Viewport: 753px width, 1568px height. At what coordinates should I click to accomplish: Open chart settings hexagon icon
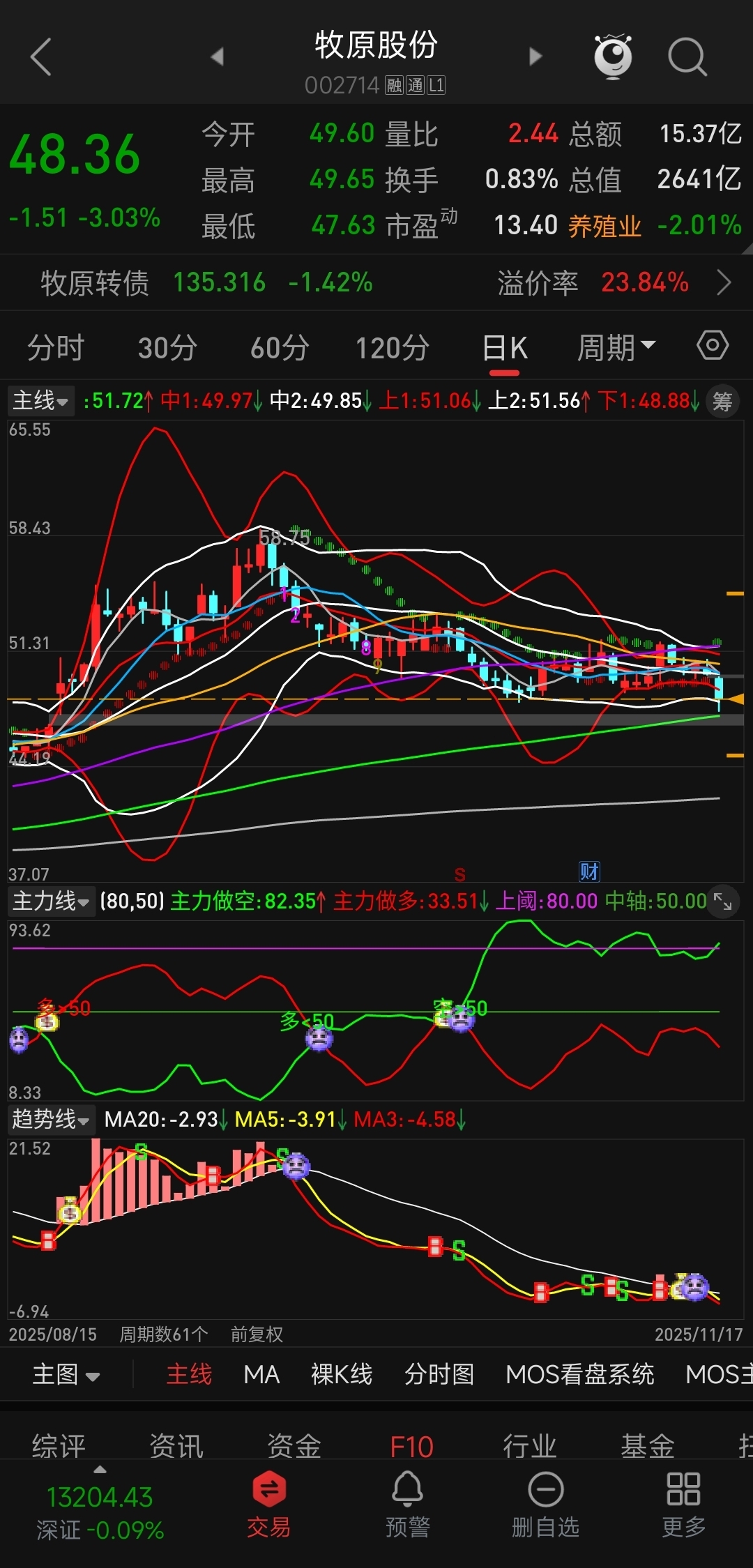[713, 345]
